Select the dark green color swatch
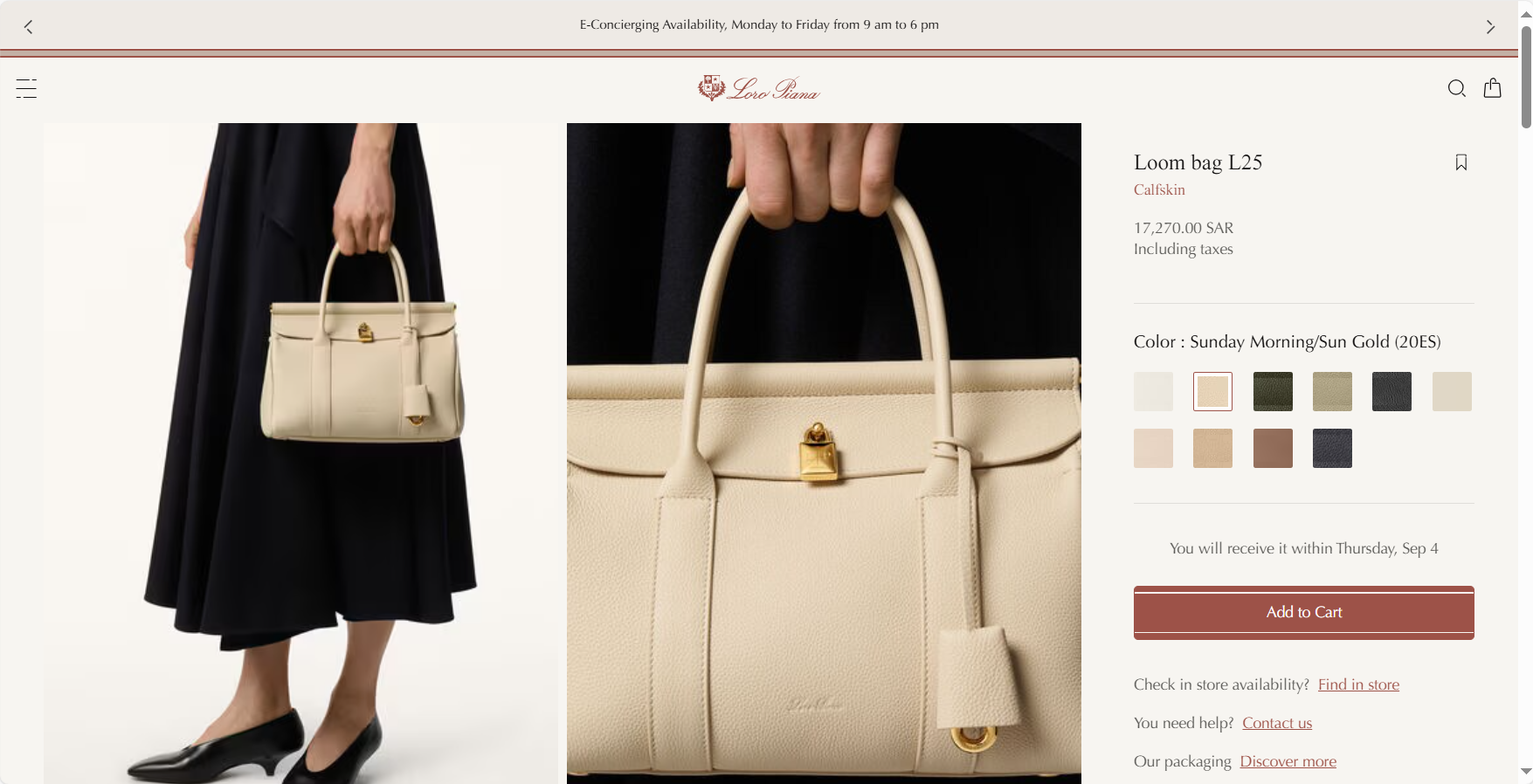The image size is (1533, 784). (x=1273, y=391)
